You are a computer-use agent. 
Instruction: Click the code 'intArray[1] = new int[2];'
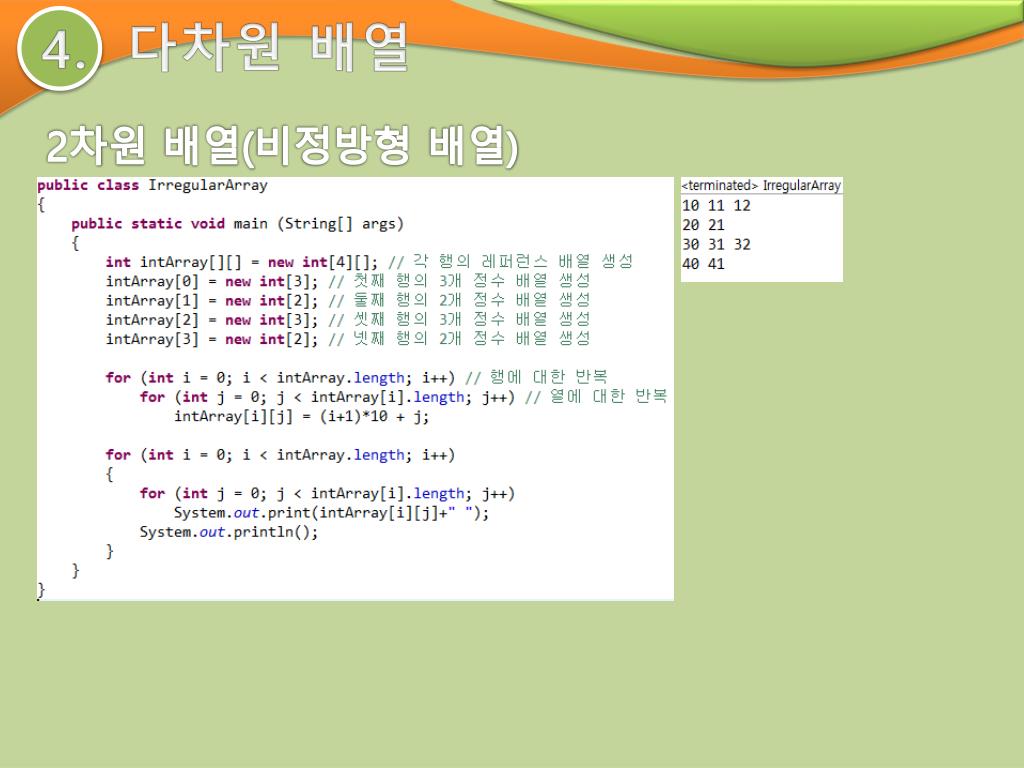tap(212, 301)
